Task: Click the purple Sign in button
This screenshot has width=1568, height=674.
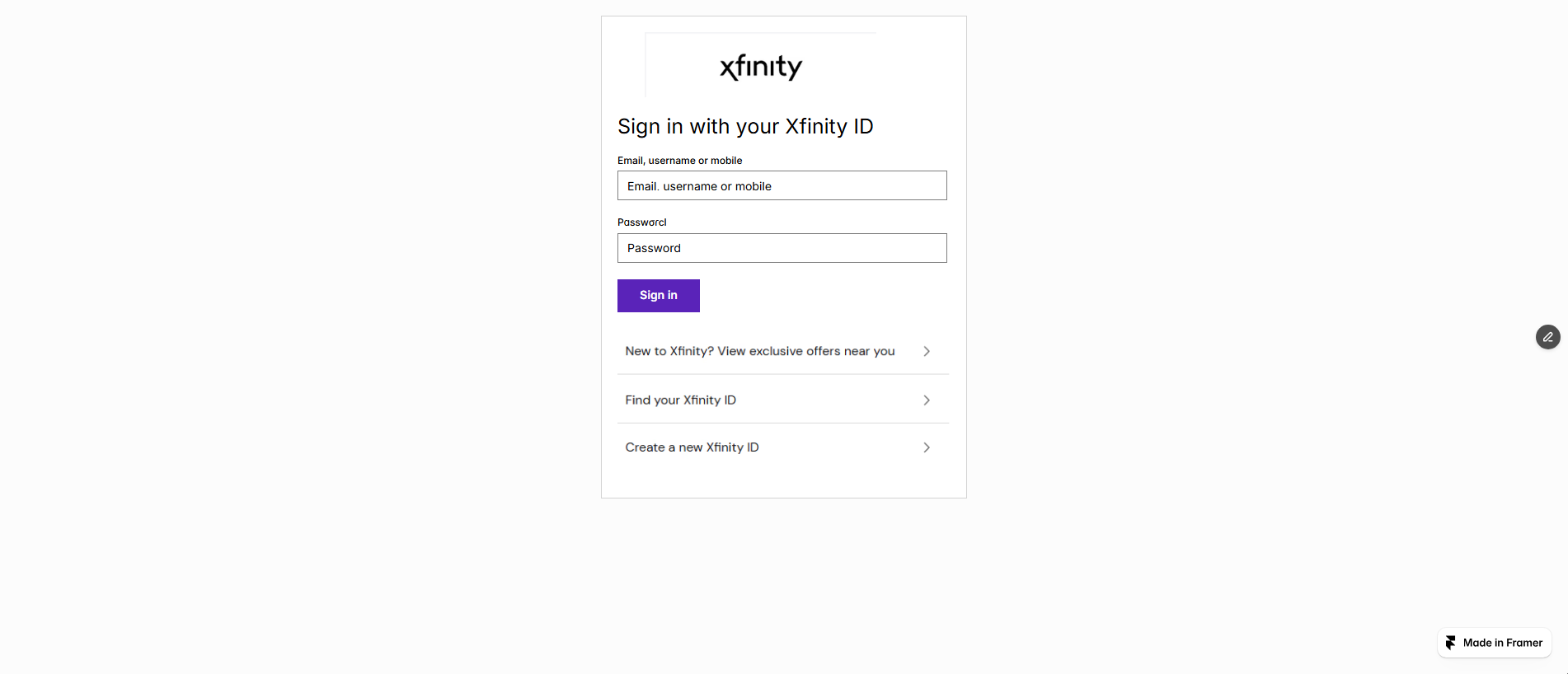Action: click(x=659, y=296)
